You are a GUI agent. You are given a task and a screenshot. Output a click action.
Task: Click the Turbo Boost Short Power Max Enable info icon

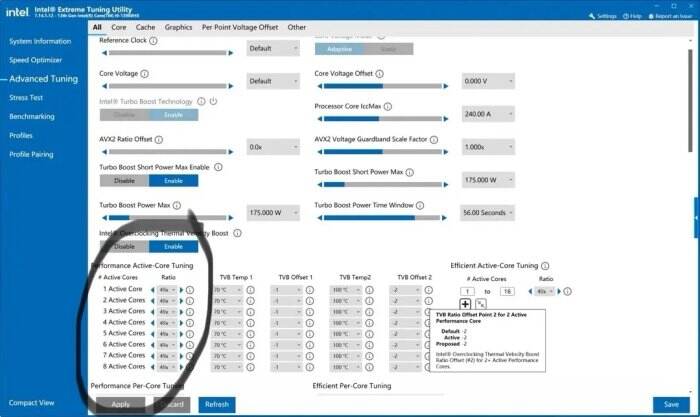tap(218, 167)
